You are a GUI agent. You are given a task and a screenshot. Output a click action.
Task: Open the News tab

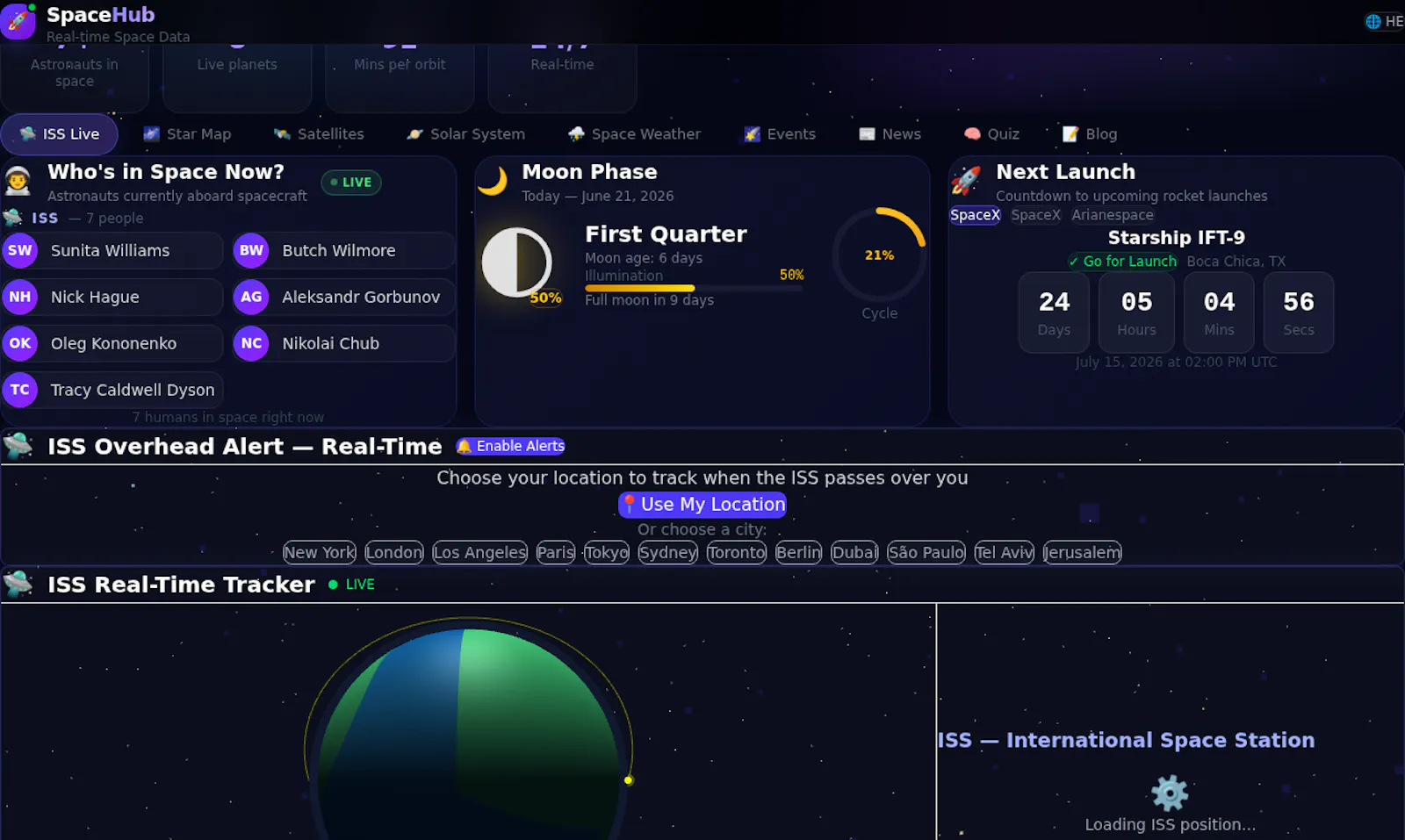[890, 134]
